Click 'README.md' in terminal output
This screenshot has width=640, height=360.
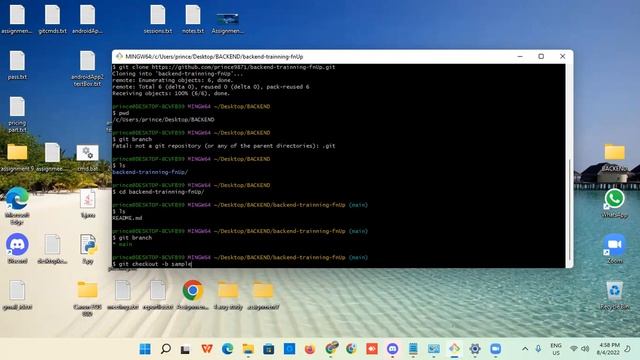[x=127, y=218]
